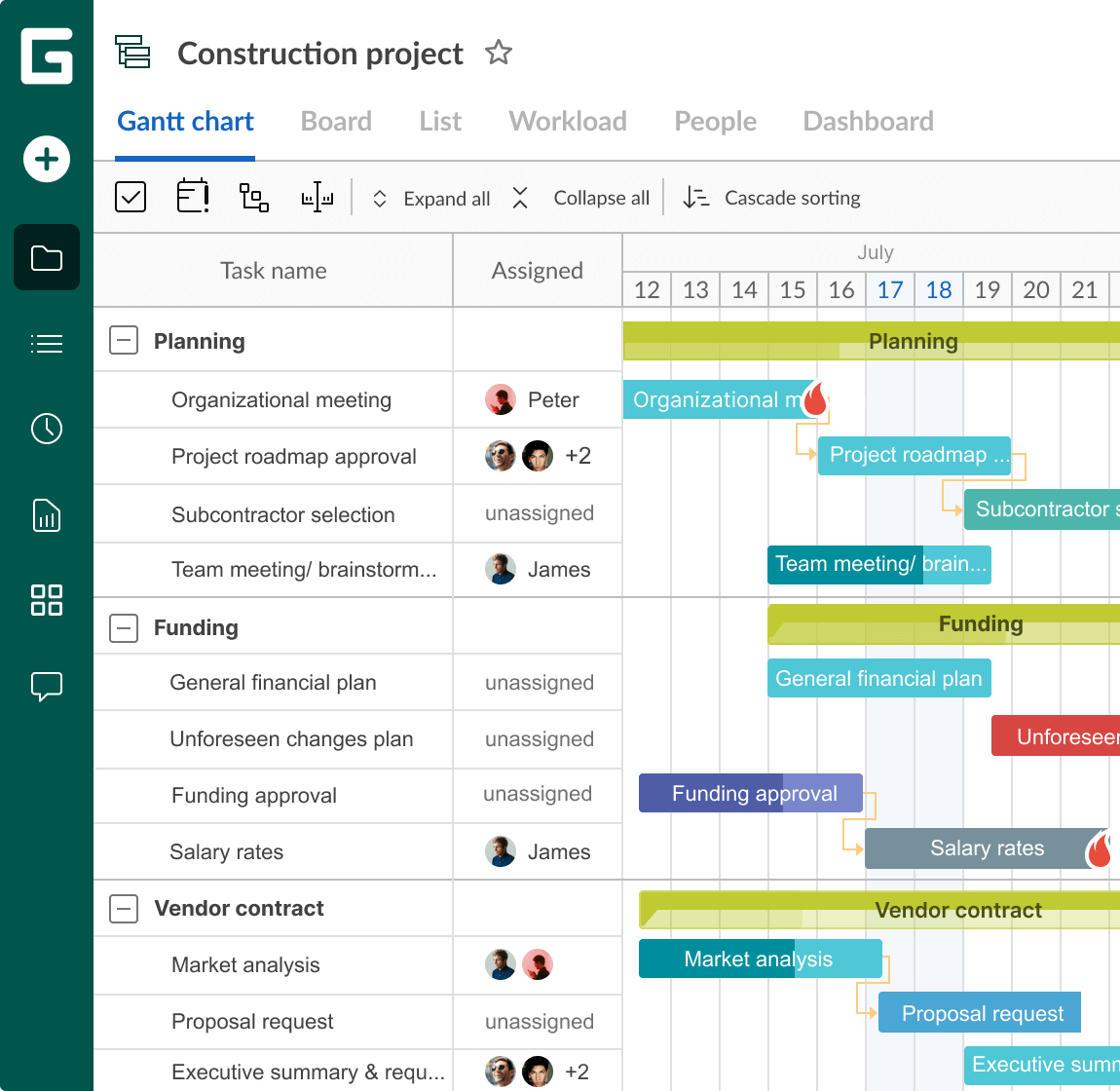1120x1091 pixels.
Task: Click the green plus create button
Action: point(47,159)
